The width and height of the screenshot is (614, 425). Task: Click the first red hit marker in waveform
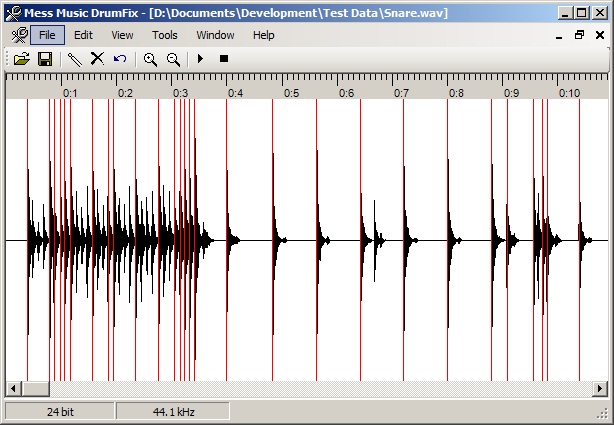[27, 240]
